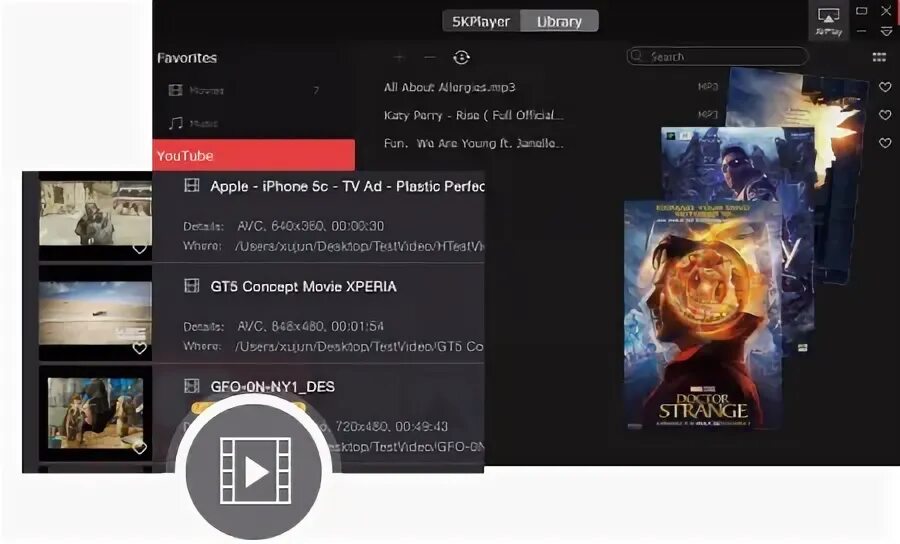Open the window dropdown menu arrow
The height and width of the screenshot is (544, 900).
(886, 32)
